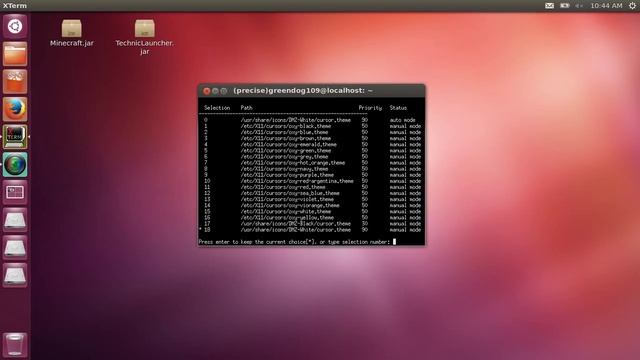Click the terminal title bar text
The image size is (640, 360).
(x=303, y=91)
